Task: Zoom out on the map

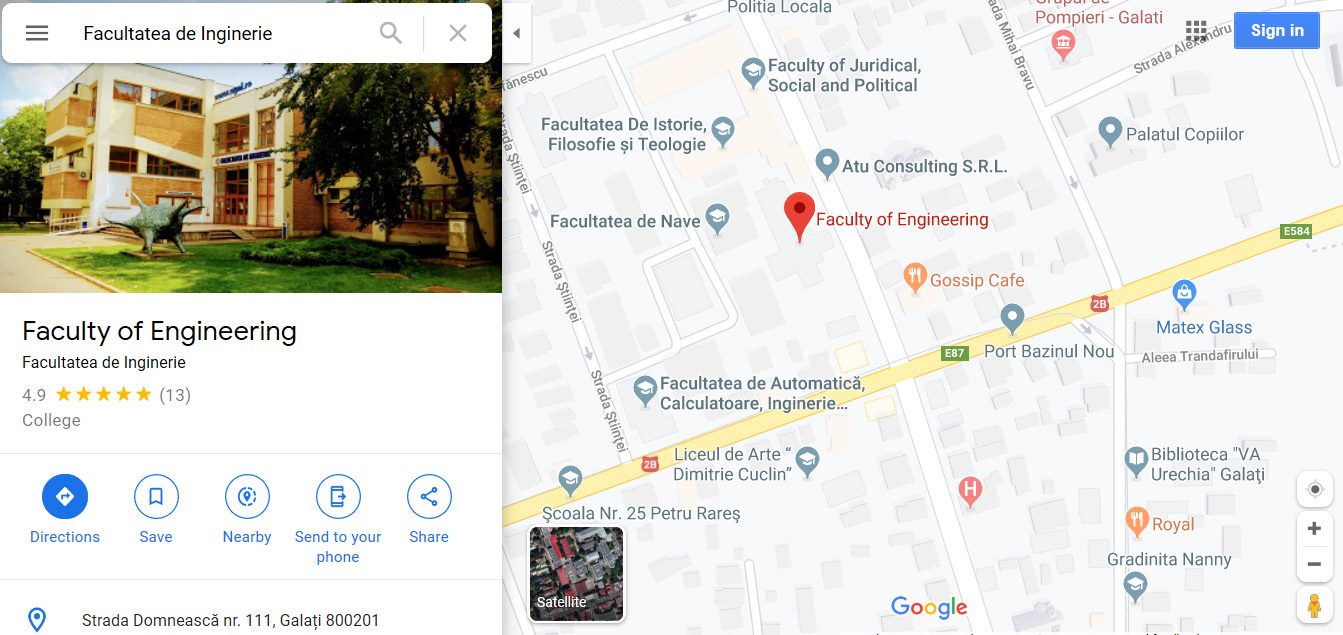Action: 1314,564
